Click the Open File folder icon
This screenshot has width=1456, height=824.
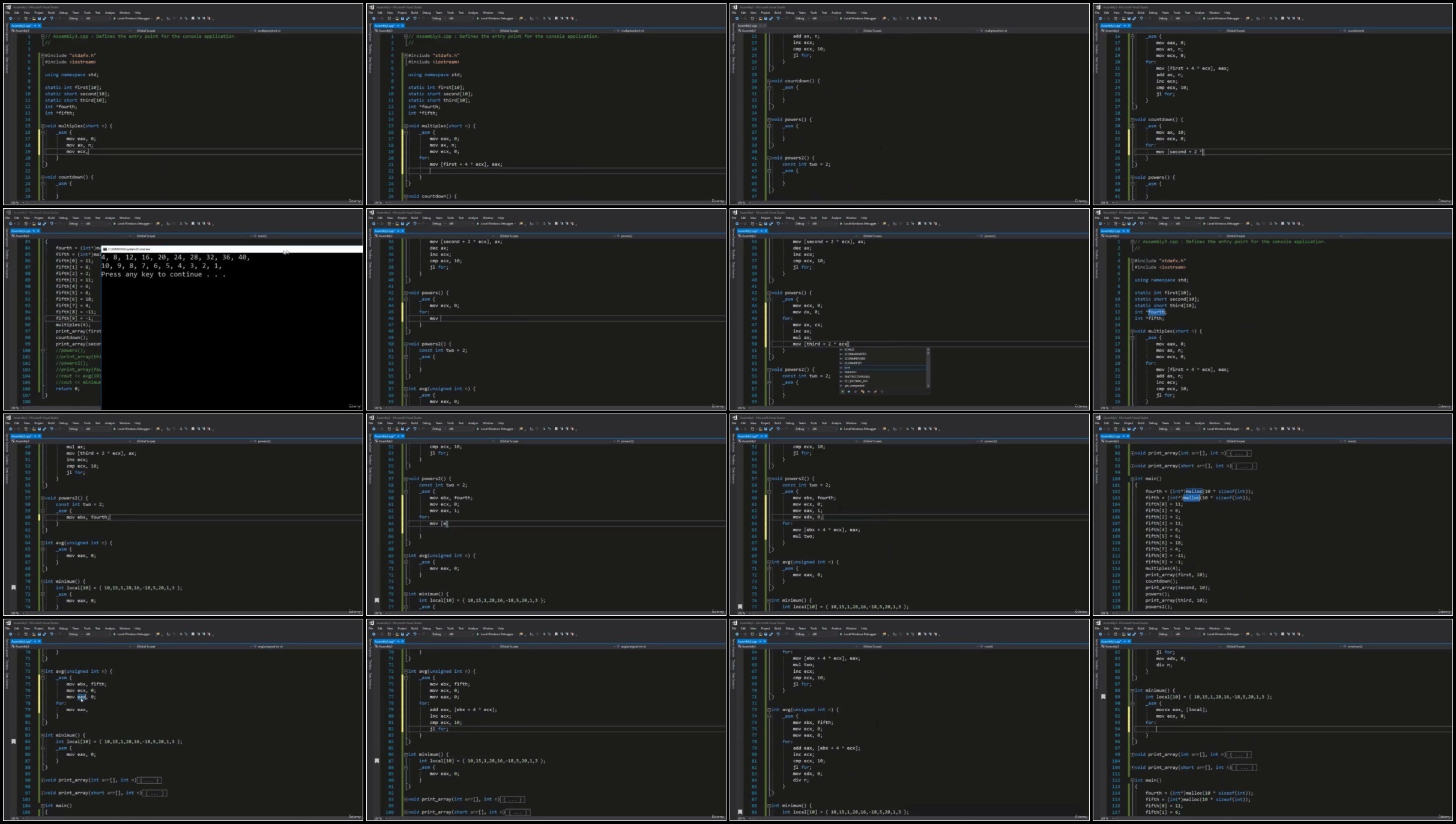[x=34, y=19]
